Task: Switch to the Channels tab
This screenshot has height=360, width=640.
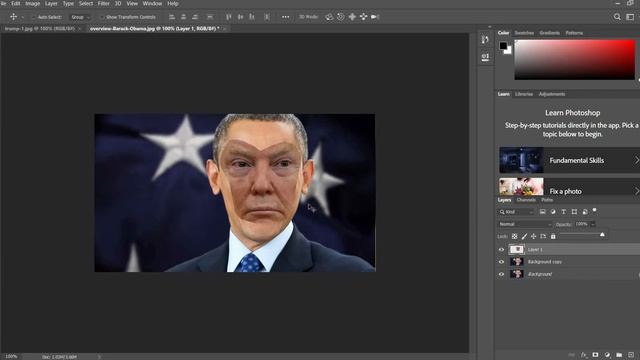Action: 526,200
